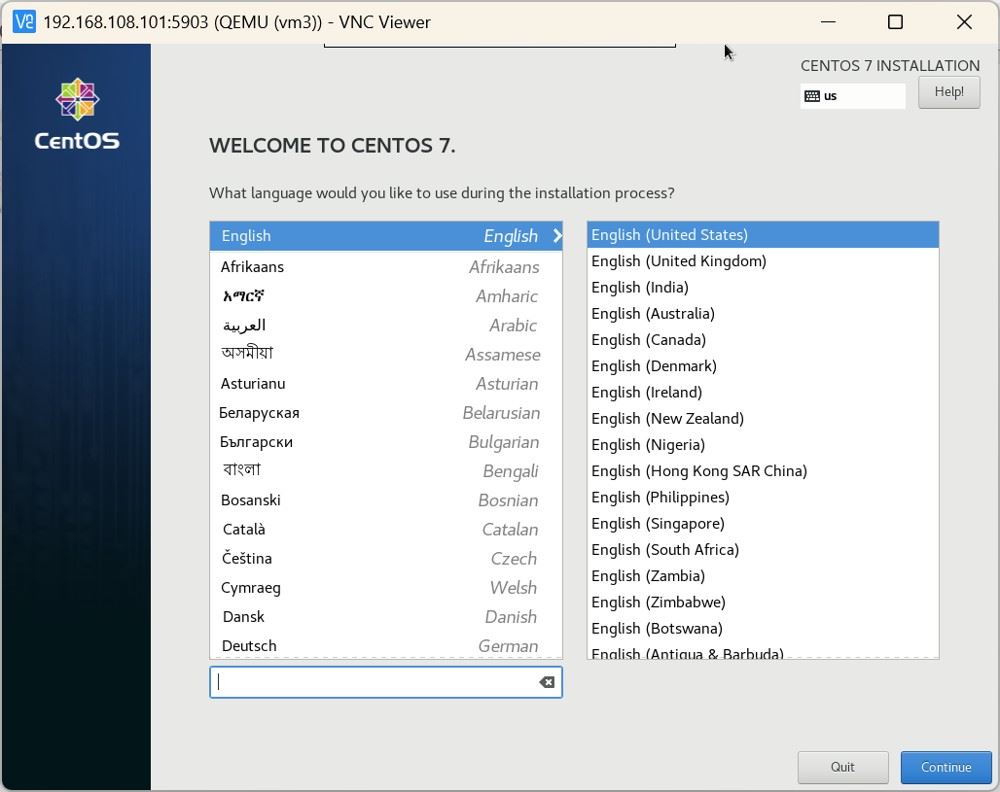The image size is (1000, 792).
Task: Maximize the VNC Viewer window
Action: pos(895,22)
